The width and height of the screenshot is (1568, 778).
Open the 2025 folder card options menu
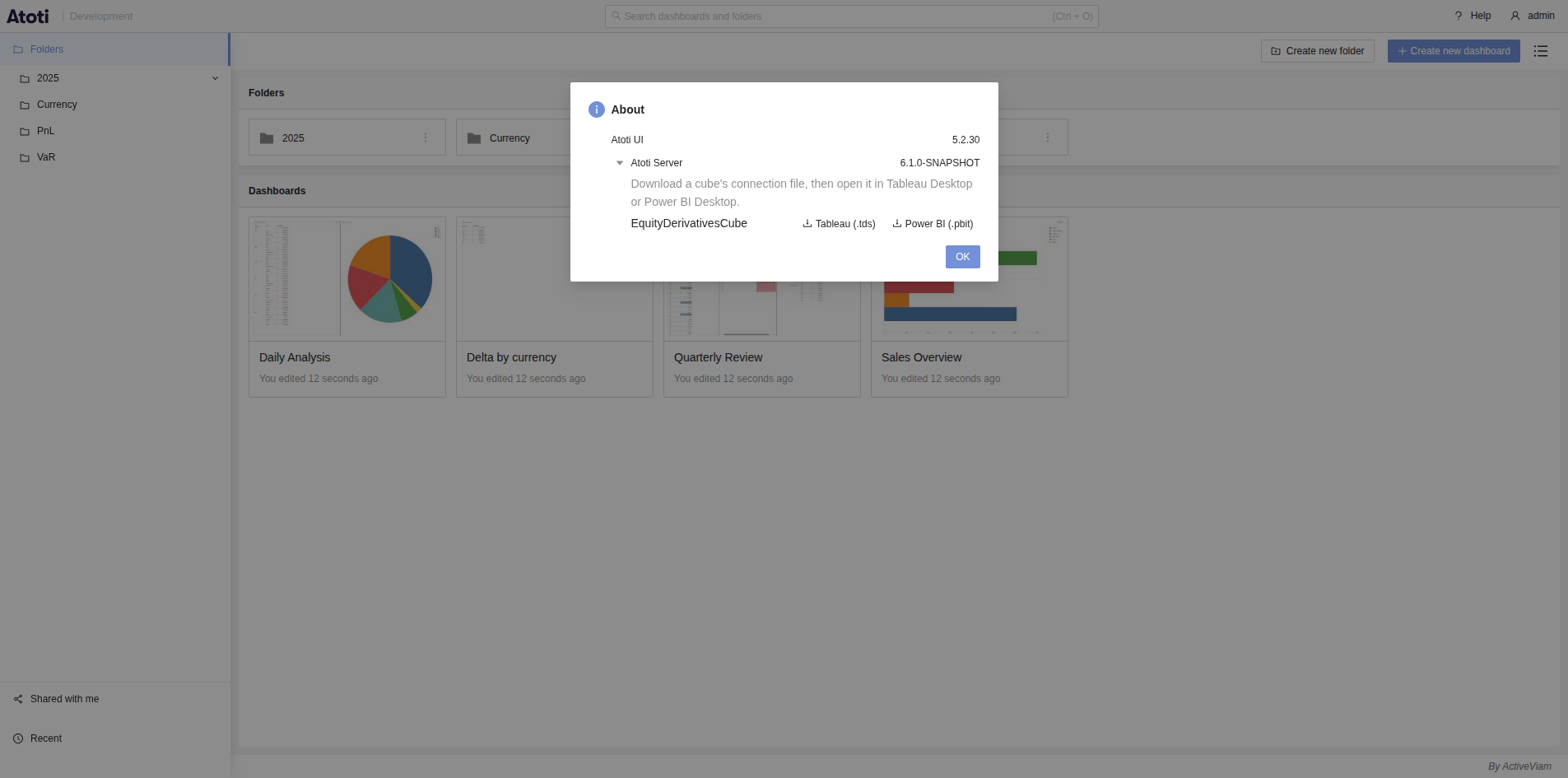click(x=426, y=137)
